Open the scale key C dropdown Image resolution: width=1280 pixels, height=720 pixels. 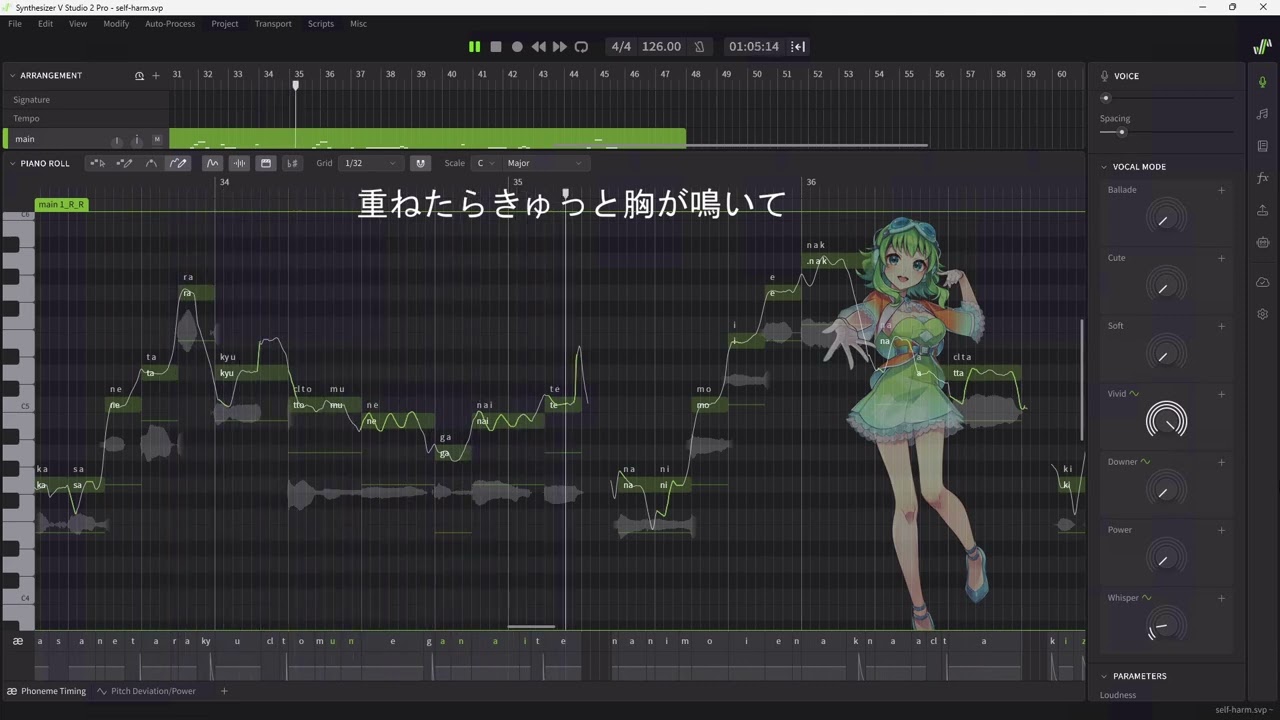click(485, 163)
